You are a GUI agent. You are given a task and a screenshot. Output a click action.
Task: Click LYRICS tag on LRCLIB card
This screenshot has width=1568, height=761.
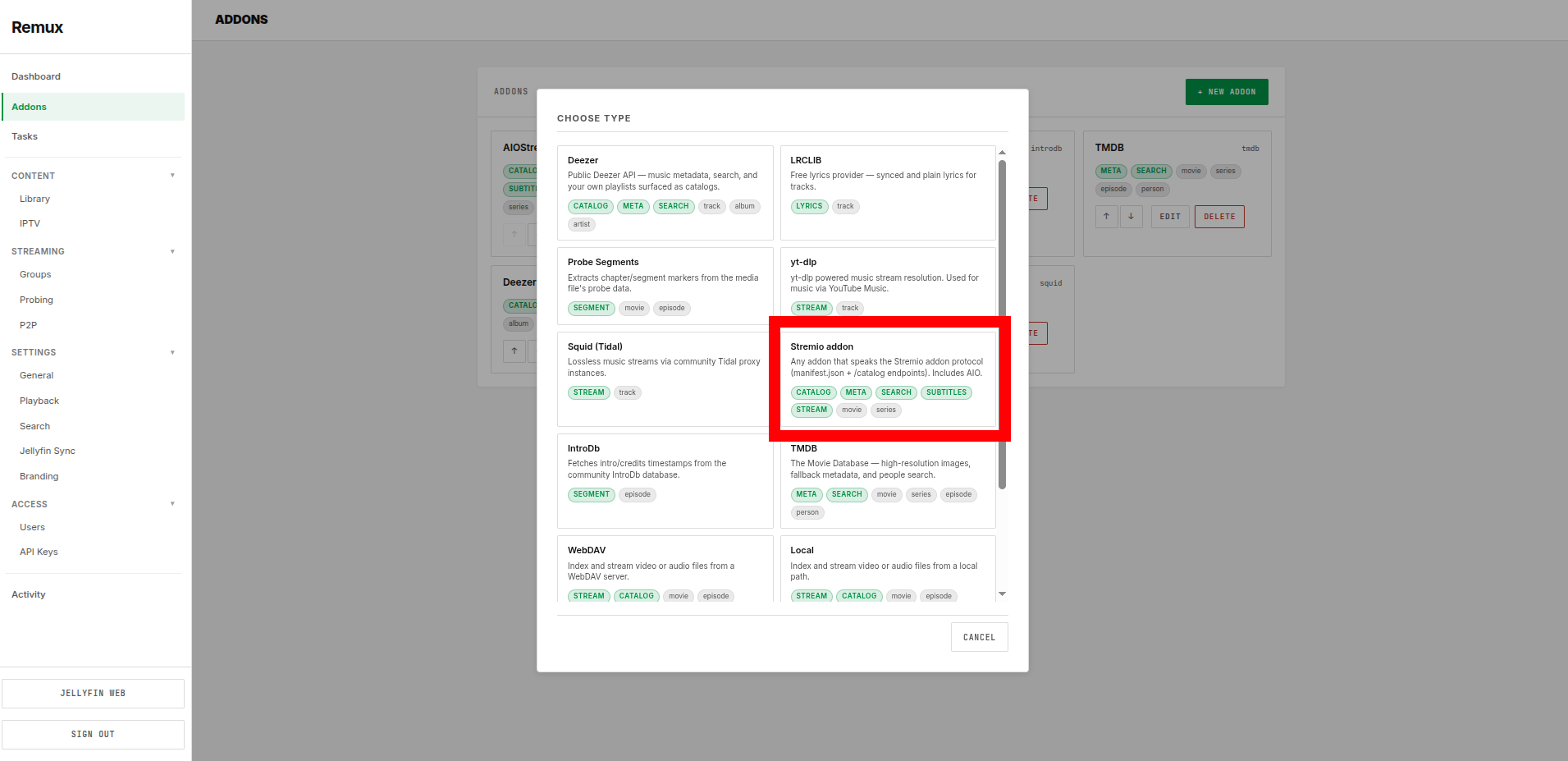809,206
